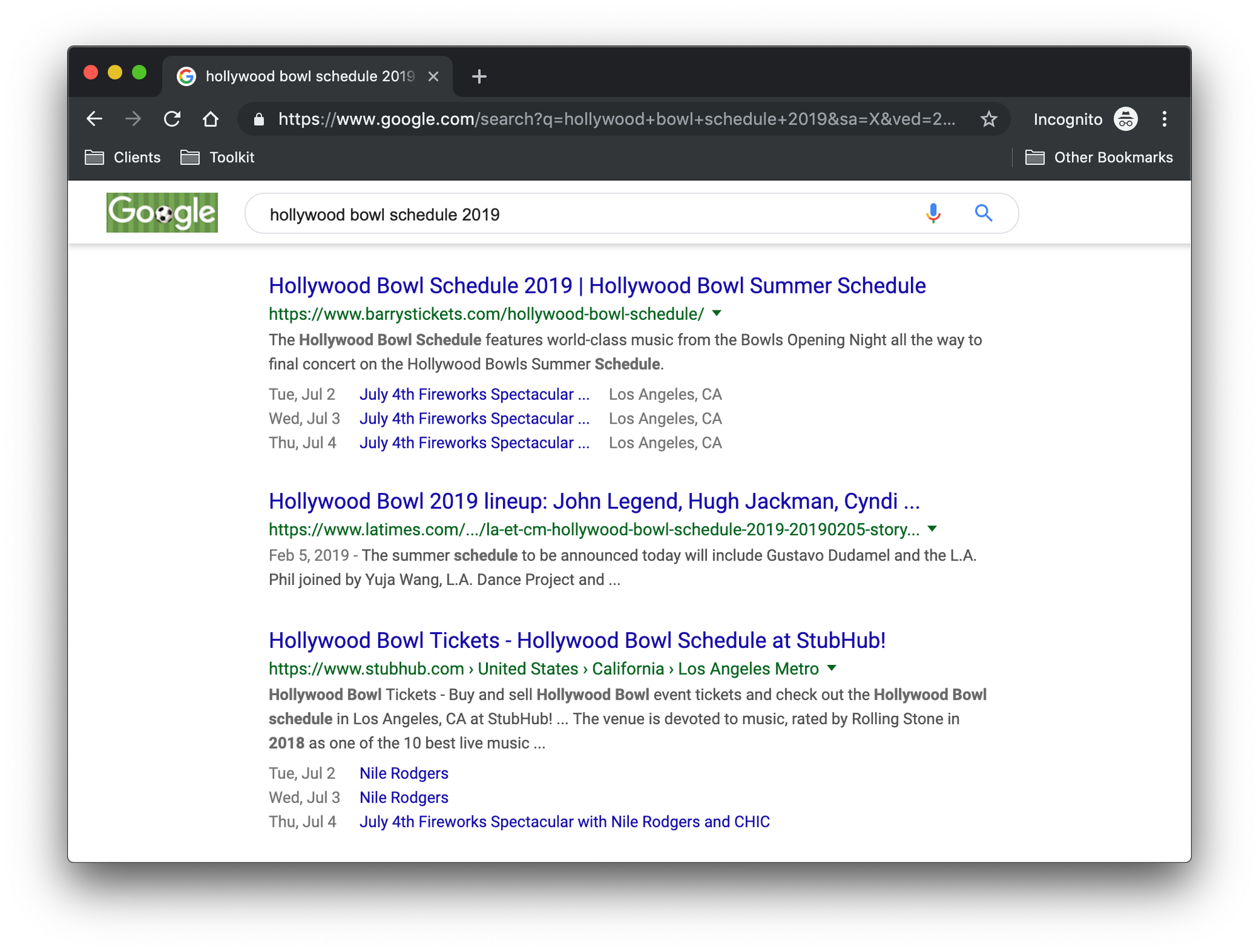Click the voice search microphone icon

934,213
